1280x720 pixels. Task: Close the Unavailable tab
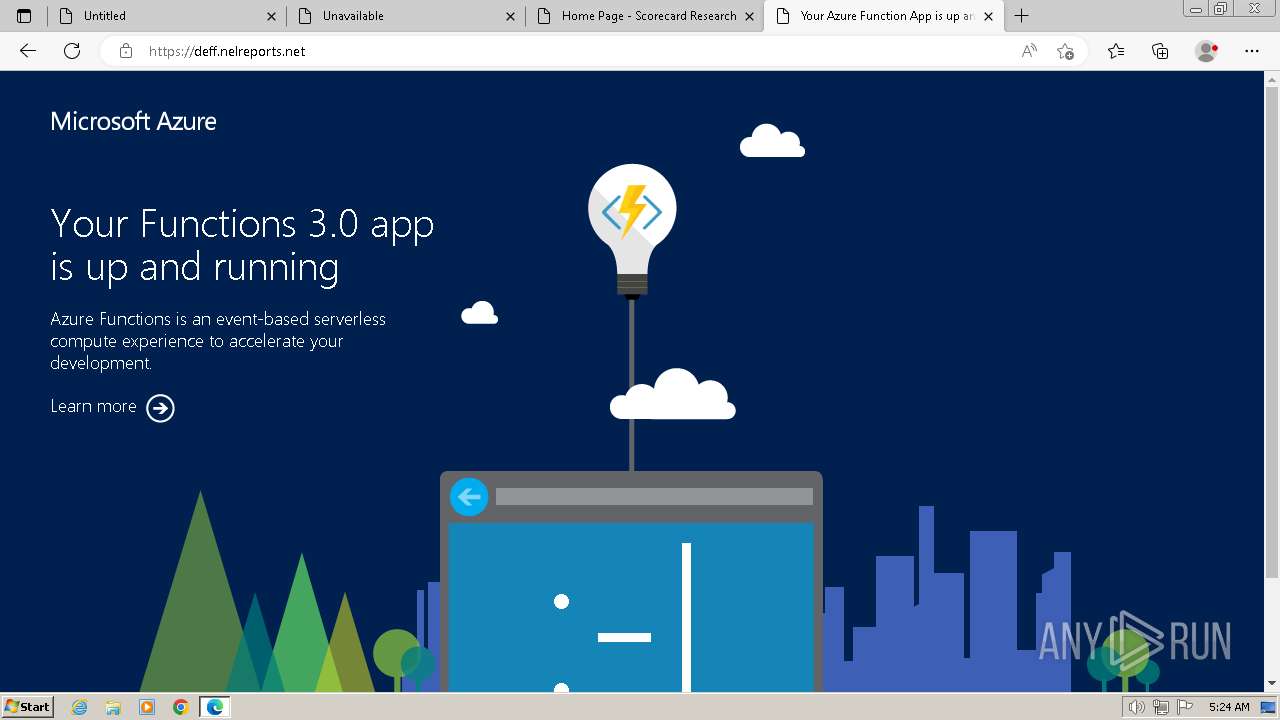click(x=510, y=16)
